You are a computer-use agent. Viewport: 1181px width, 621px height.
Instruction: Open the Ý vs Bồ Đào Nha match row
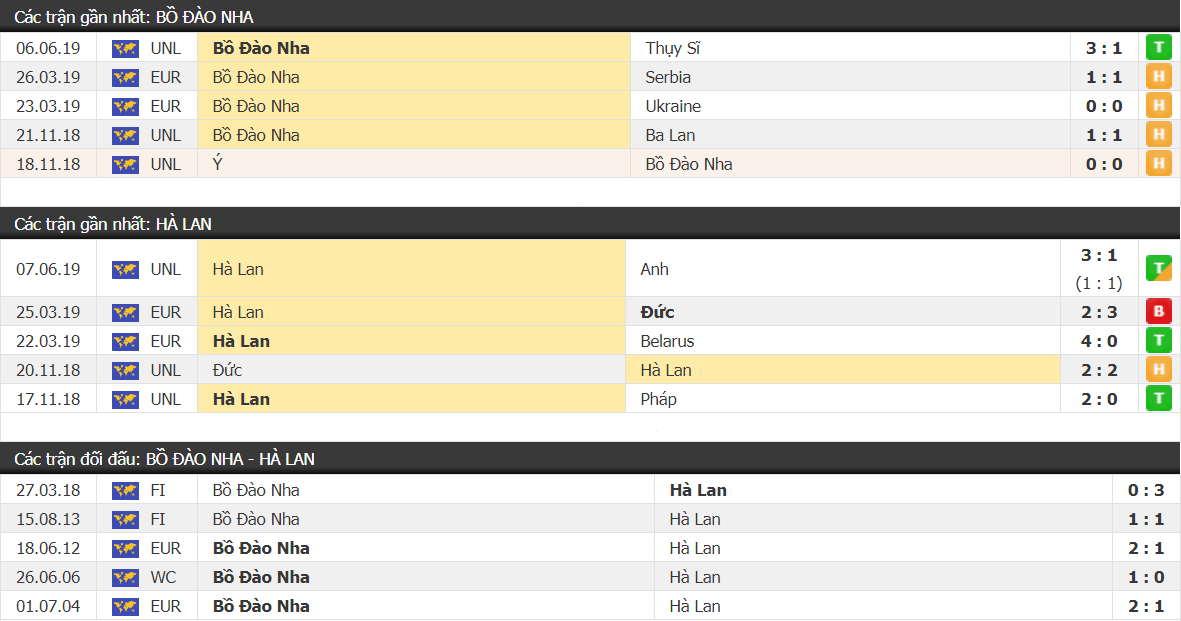click(590, 164)
